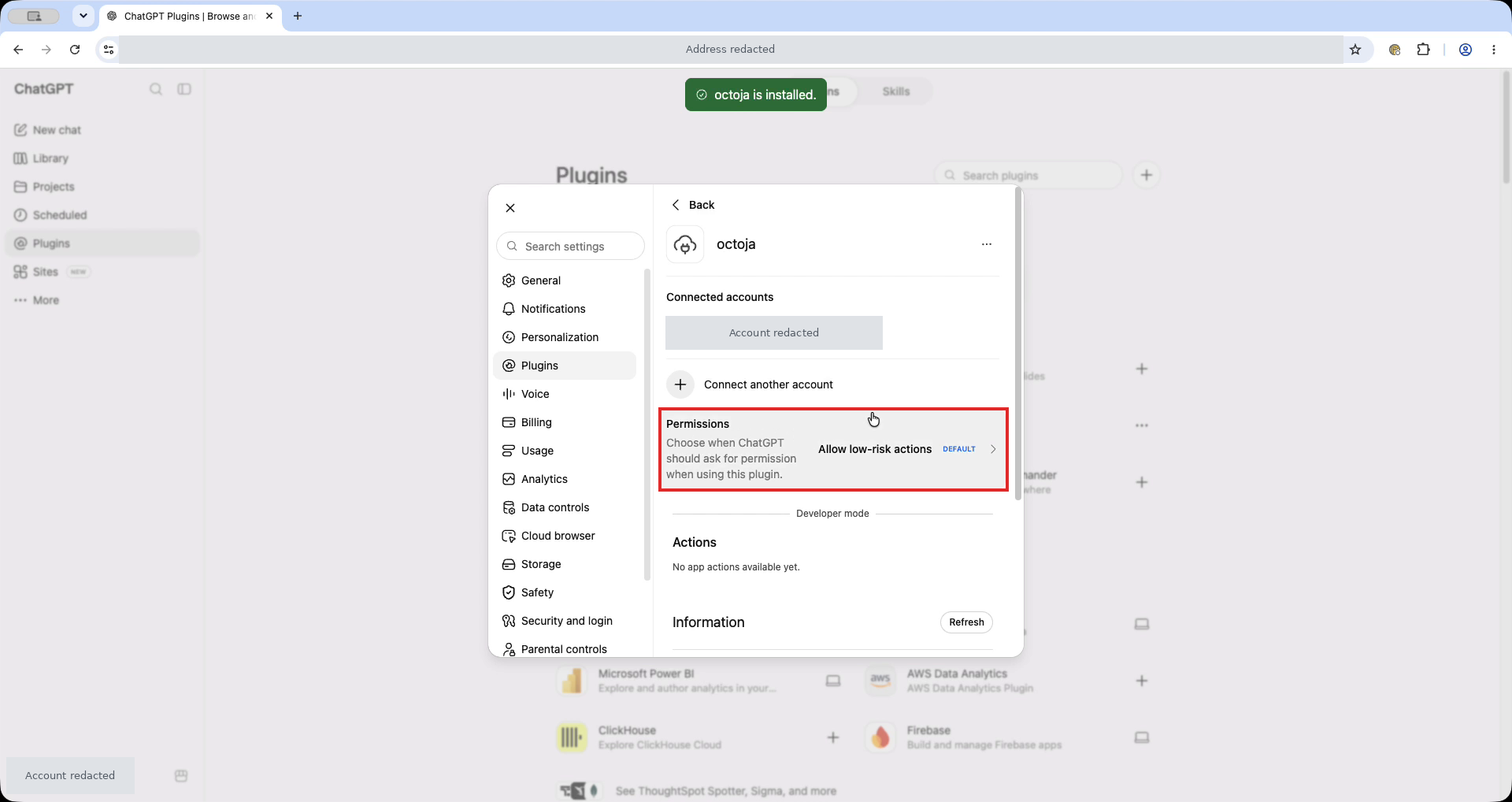The image size is (1512, 802).
Task: Open Cloud browser settings
Action: tap(565, 536)
